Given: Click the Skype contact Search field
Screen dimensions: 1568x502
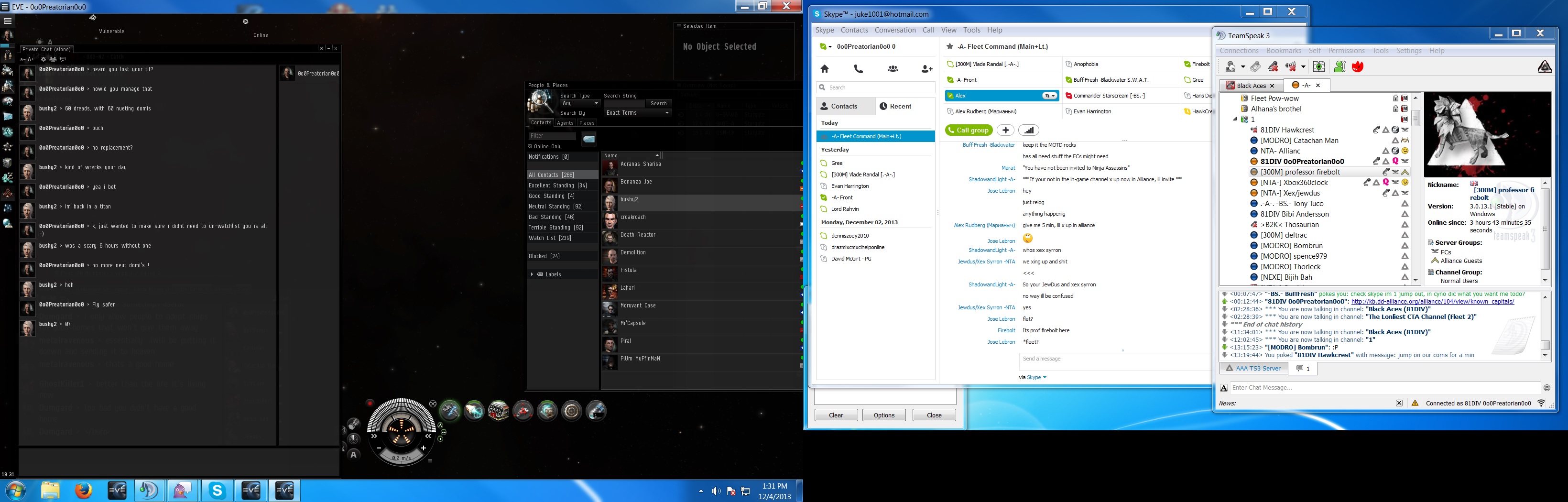Looking at the screenshot, I should click(875, 87).
